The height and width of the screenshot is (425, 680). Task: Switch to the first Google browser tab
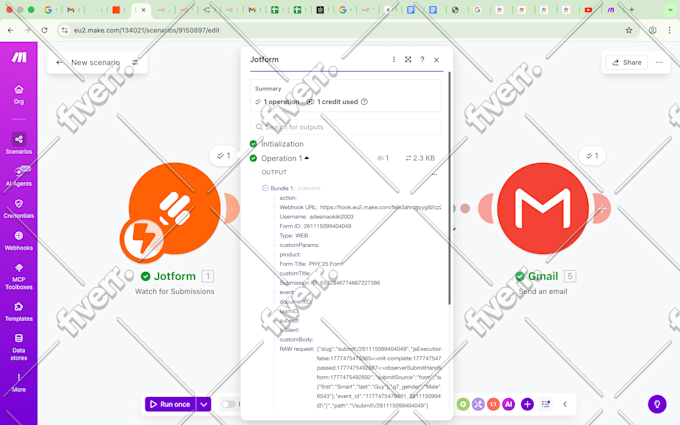[48, 10]
